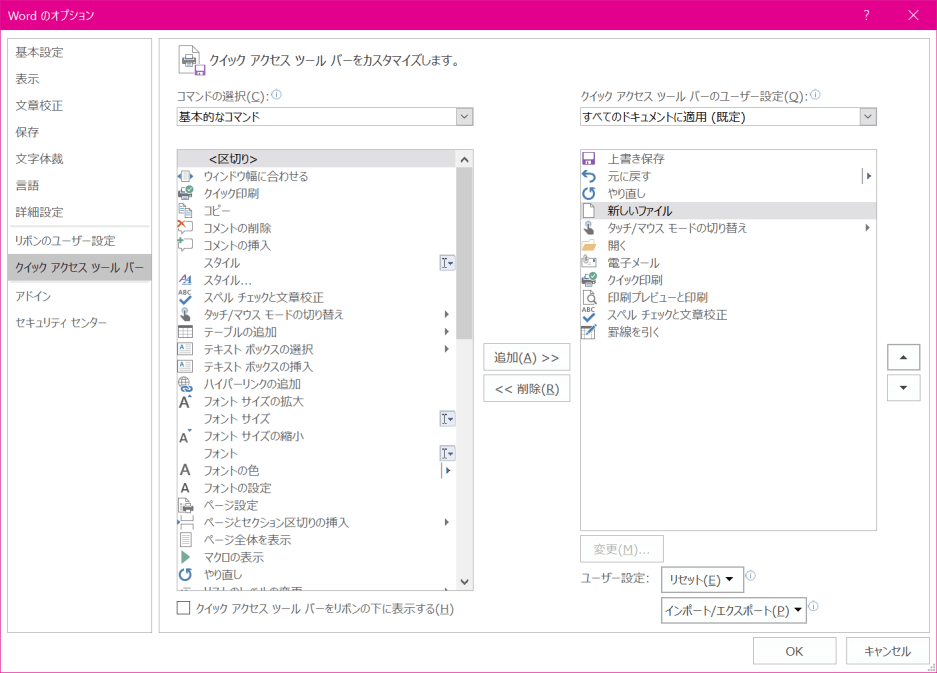Viewport: 937px width, 673px height.
Task: Choose コメントの挿入 icon in list
Action: point(186,245)
